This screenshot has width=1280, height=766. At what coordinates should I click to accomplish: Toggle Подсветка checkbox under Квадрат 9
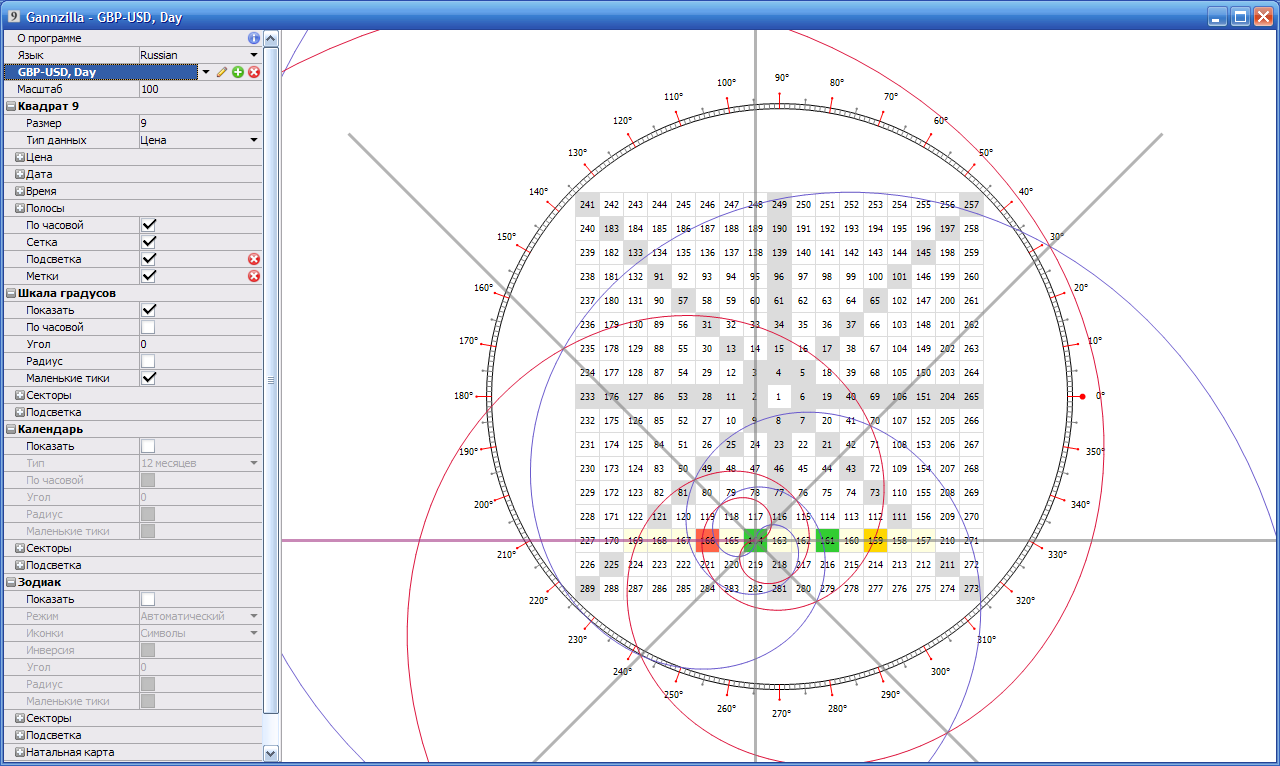[x=149, y=259]
